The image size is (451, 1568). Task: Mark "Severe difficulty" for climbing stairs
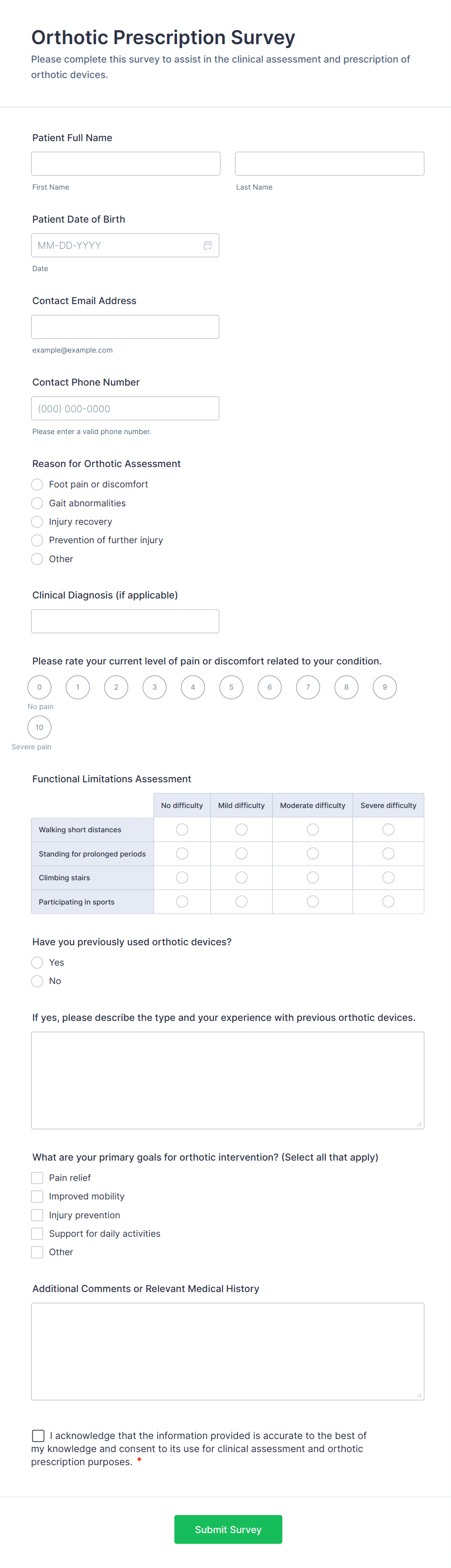click(387, 877)
